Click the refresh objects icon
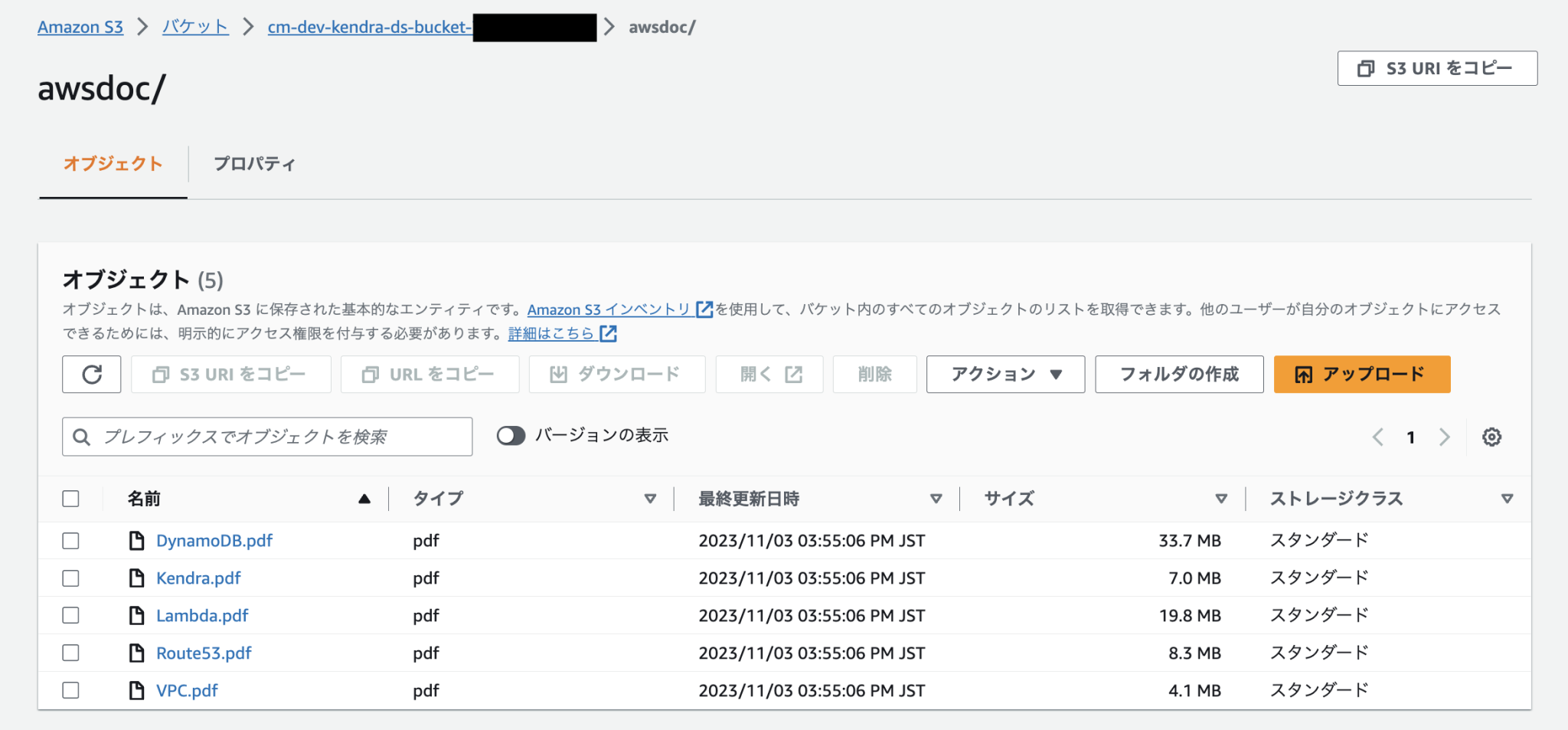This screenshot has height=730, width=1568. tap(91, 375)
